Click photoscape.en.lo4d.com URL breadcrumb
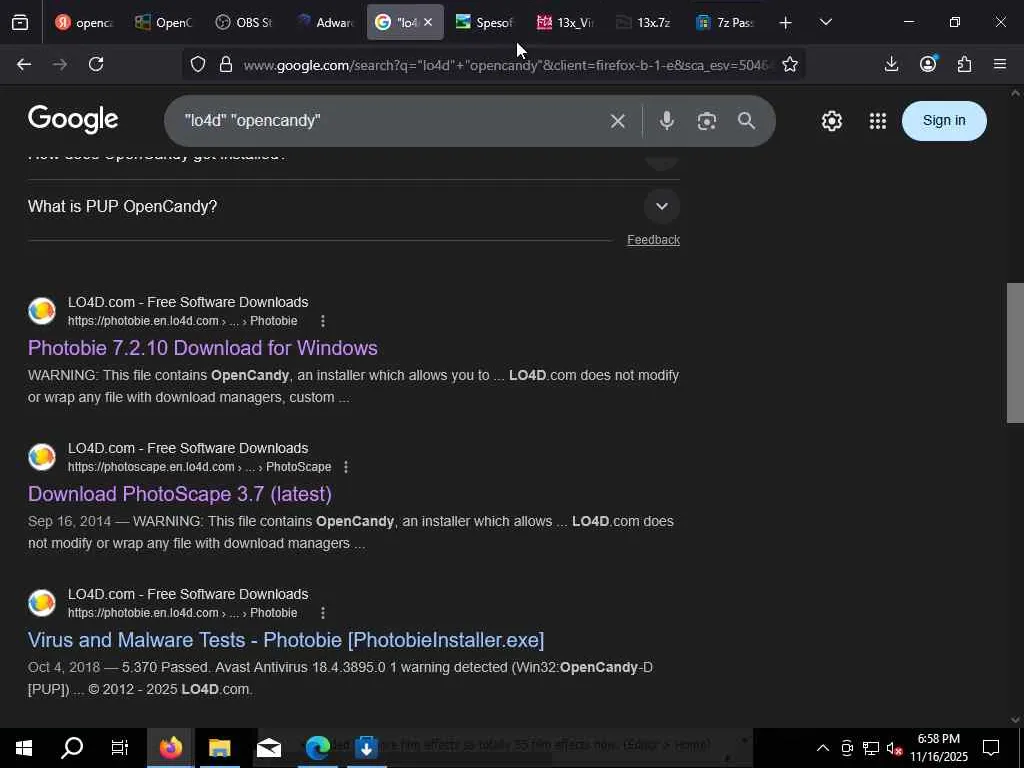The width and height of the screenshot is (1024, 768). tap(199, 467)
